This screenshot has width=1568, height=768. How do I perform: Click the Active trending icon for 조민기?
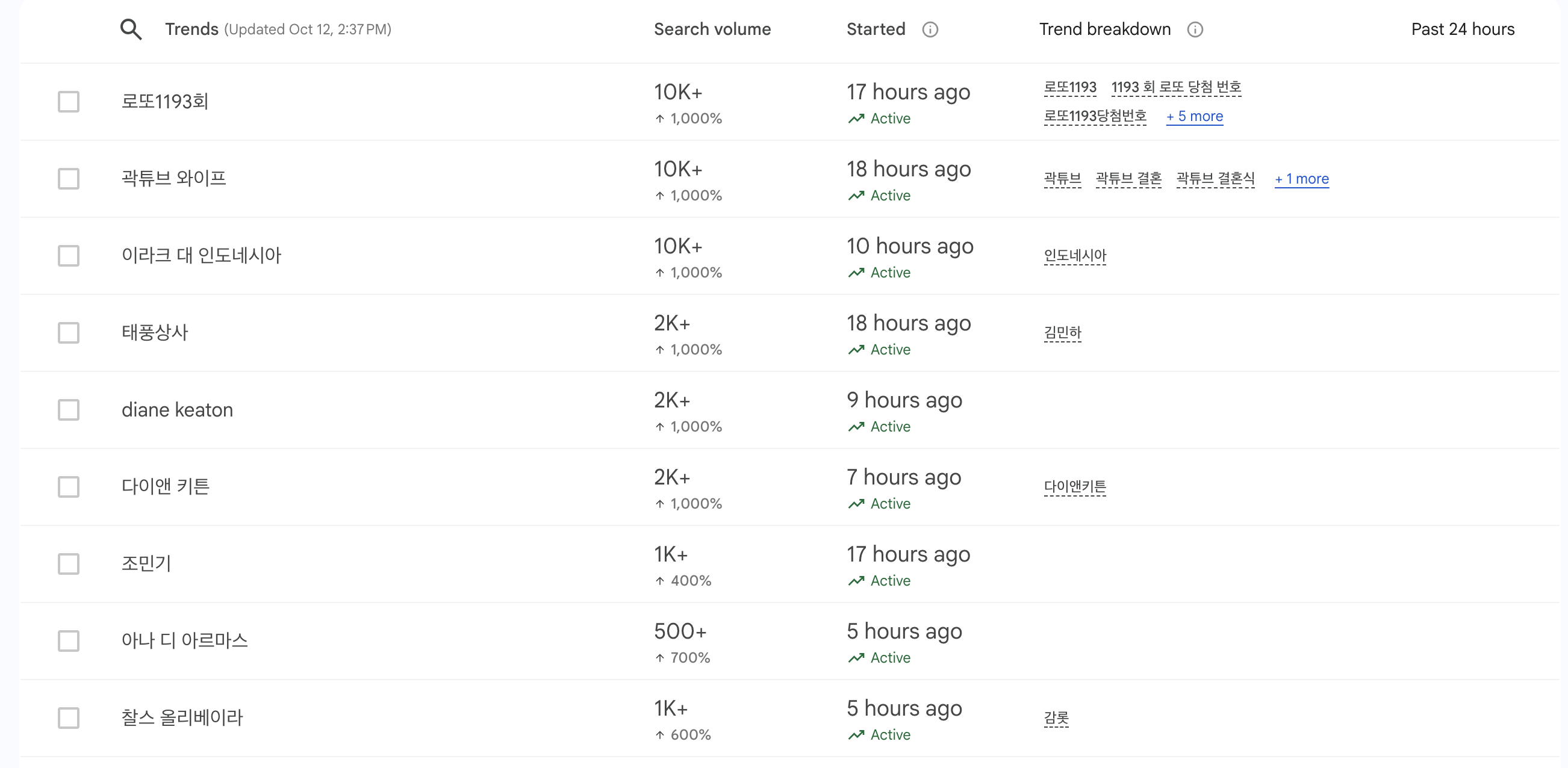(x=856, y=581)
